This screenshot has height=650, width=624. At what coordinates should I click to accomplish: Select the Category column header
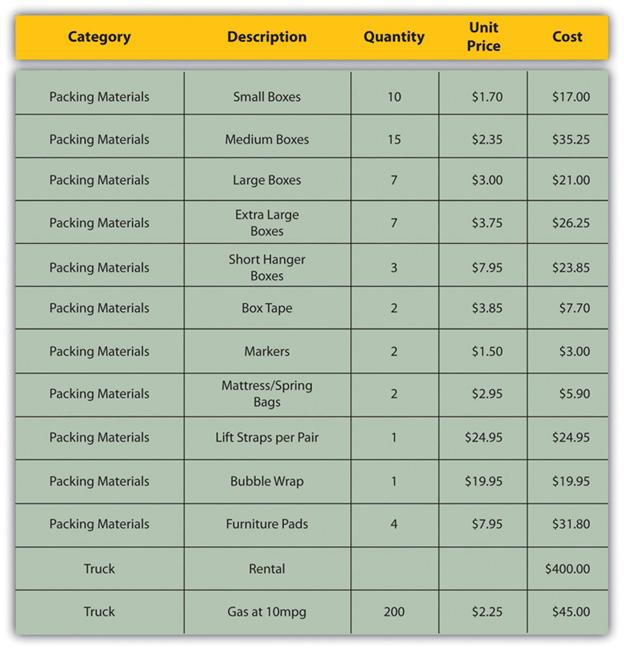tap(99, 37)
